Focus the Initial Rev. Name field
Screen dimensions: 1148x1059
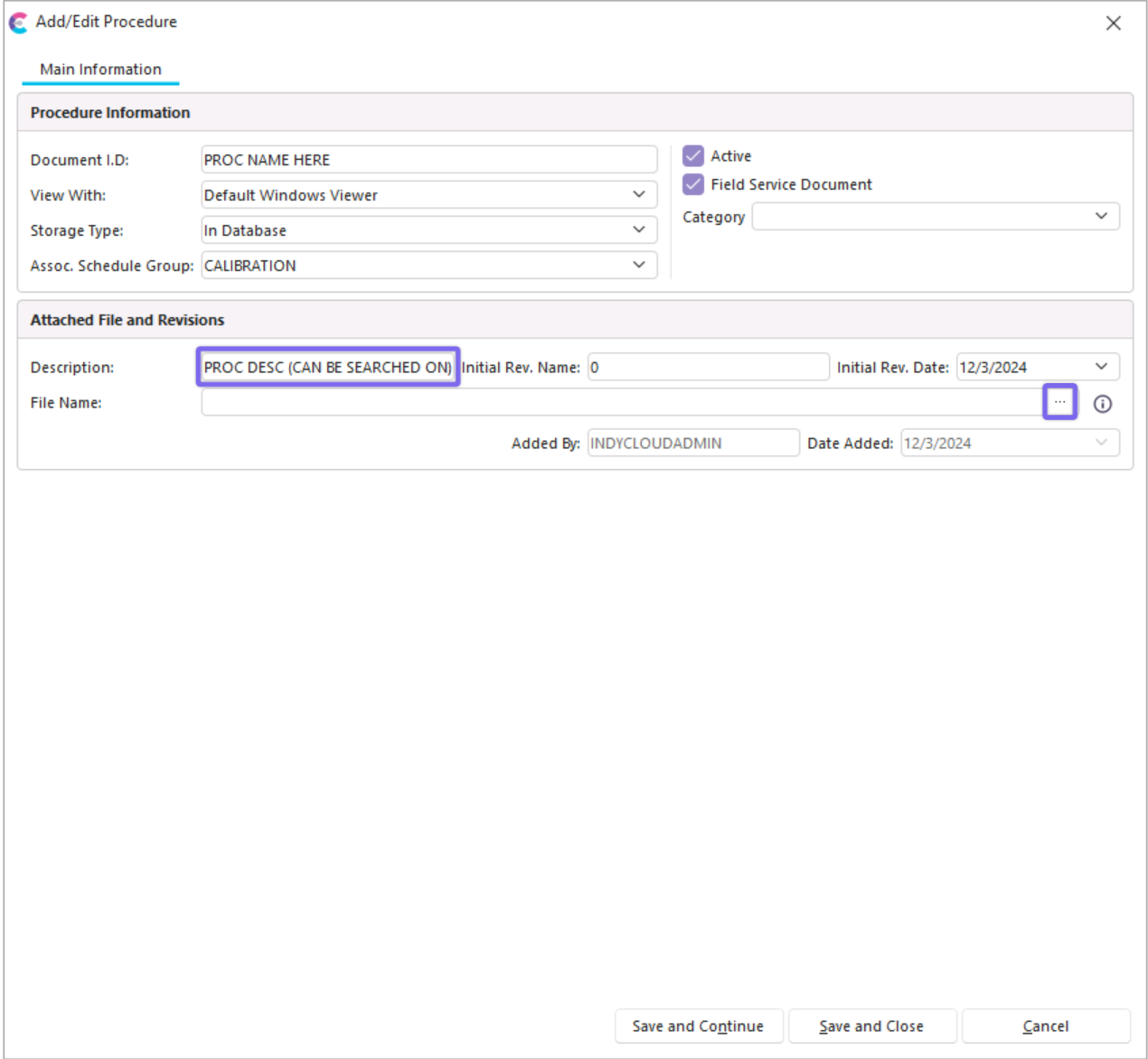[708, 367]
